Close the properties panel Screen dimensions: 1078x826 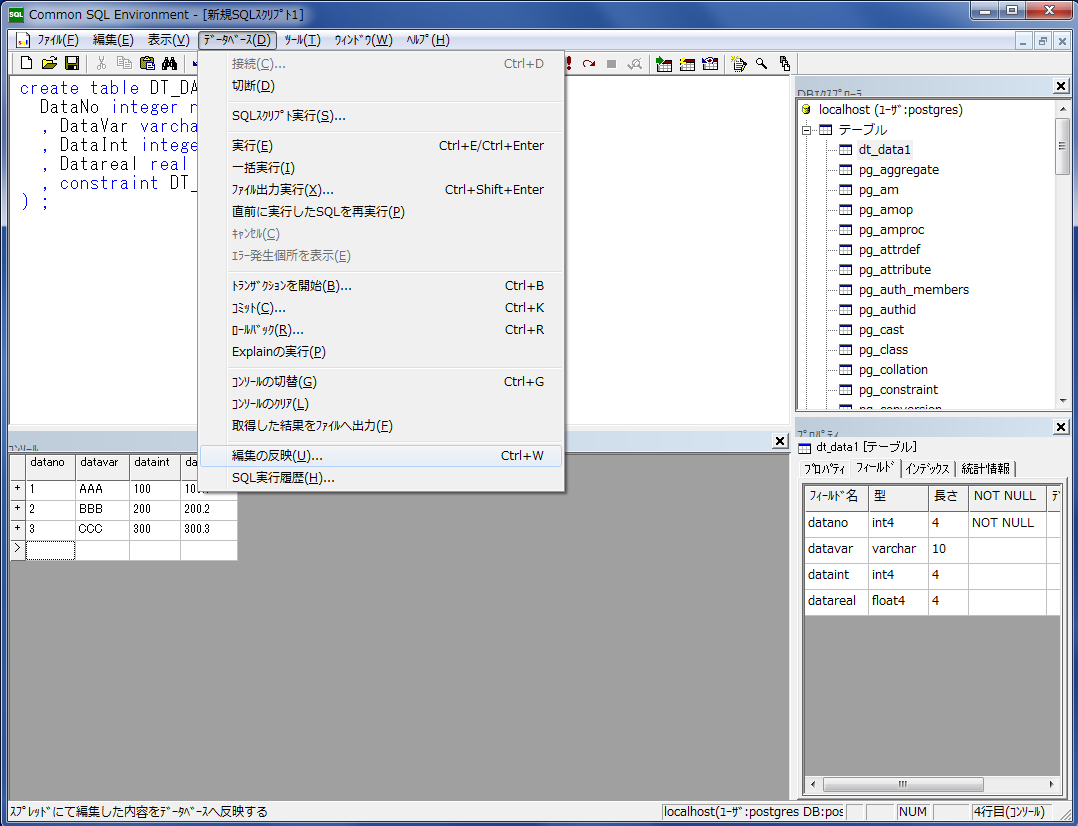click(1061, 428)
